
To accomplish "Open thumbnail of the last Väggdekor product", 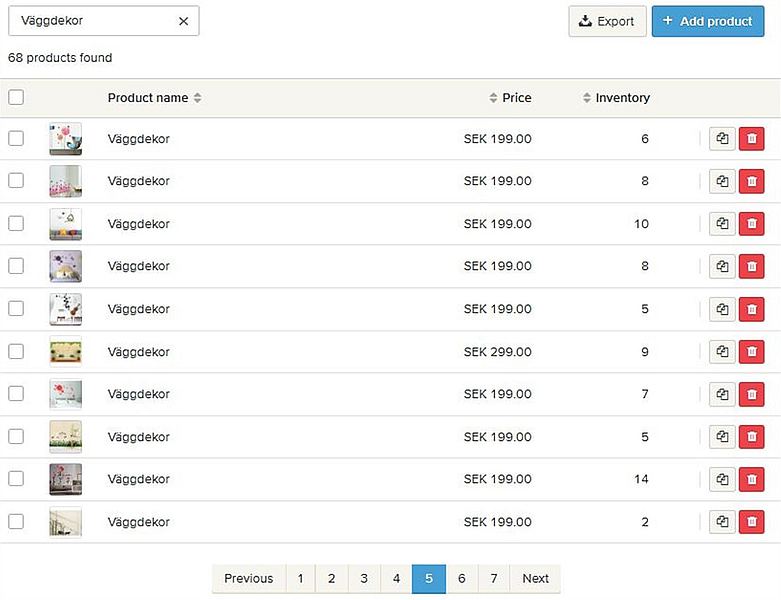I will click(65, 522).
